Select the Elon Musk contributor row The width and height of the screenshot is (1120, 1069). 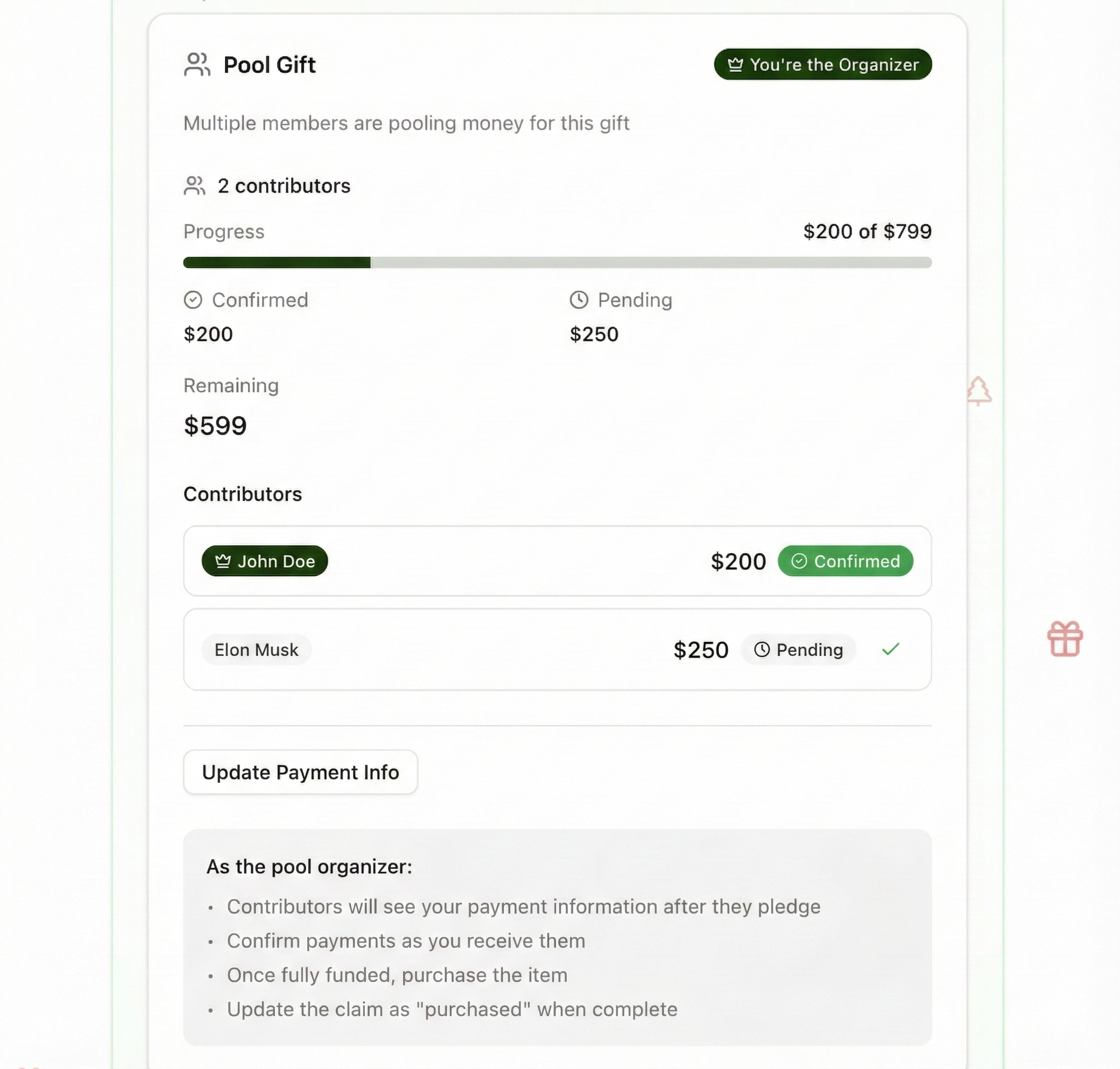click(557, 650)
